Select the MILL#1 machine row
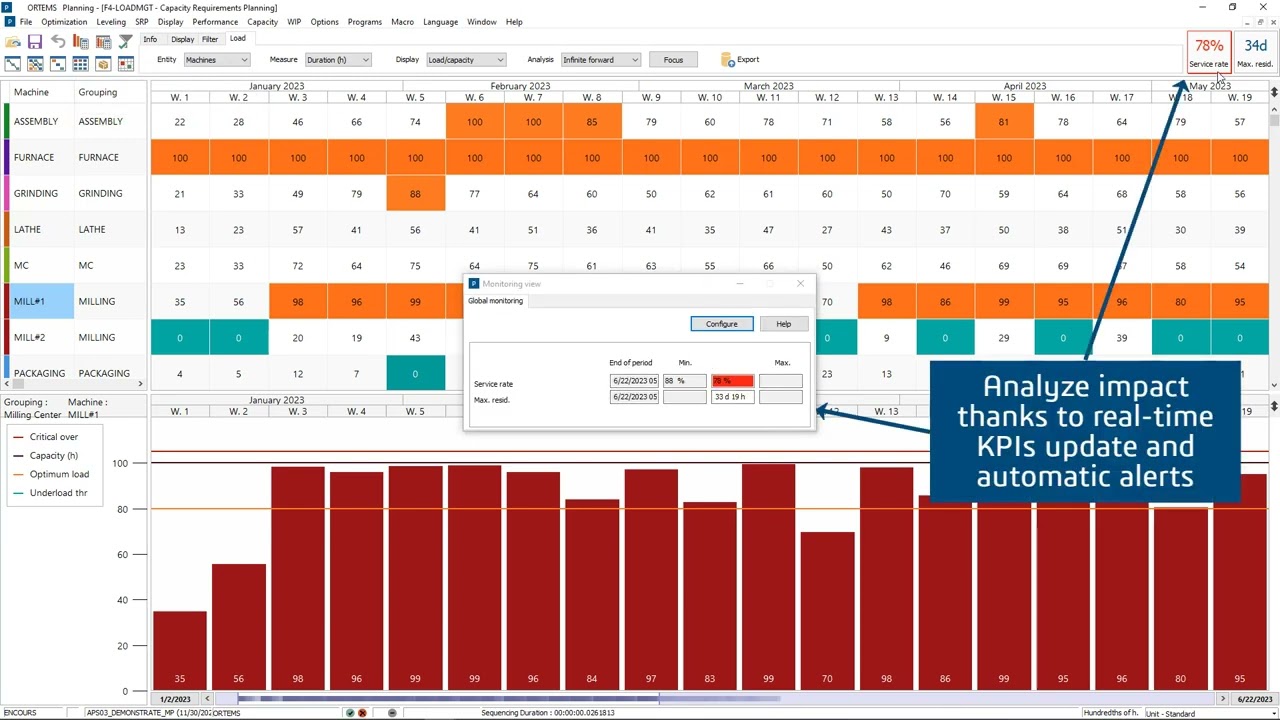 [x=76, y=301]
